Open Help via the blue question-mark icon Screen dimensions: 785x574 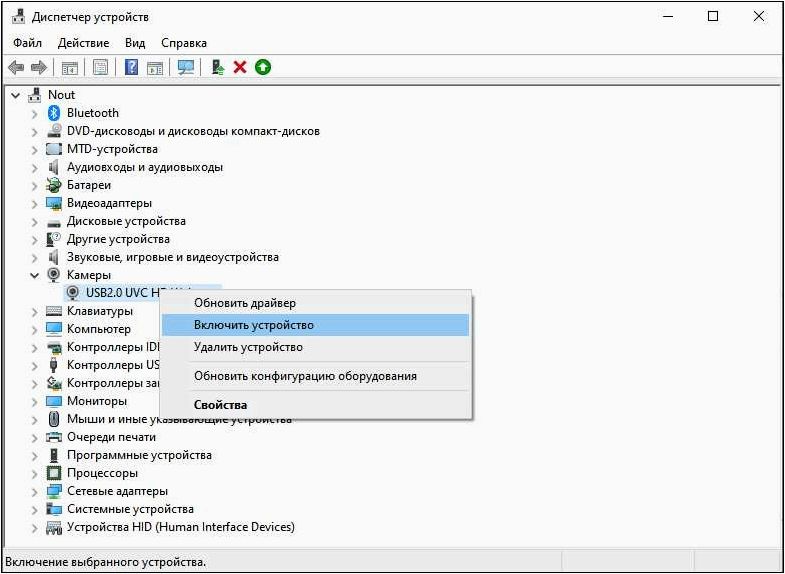(x=131, y=67)
